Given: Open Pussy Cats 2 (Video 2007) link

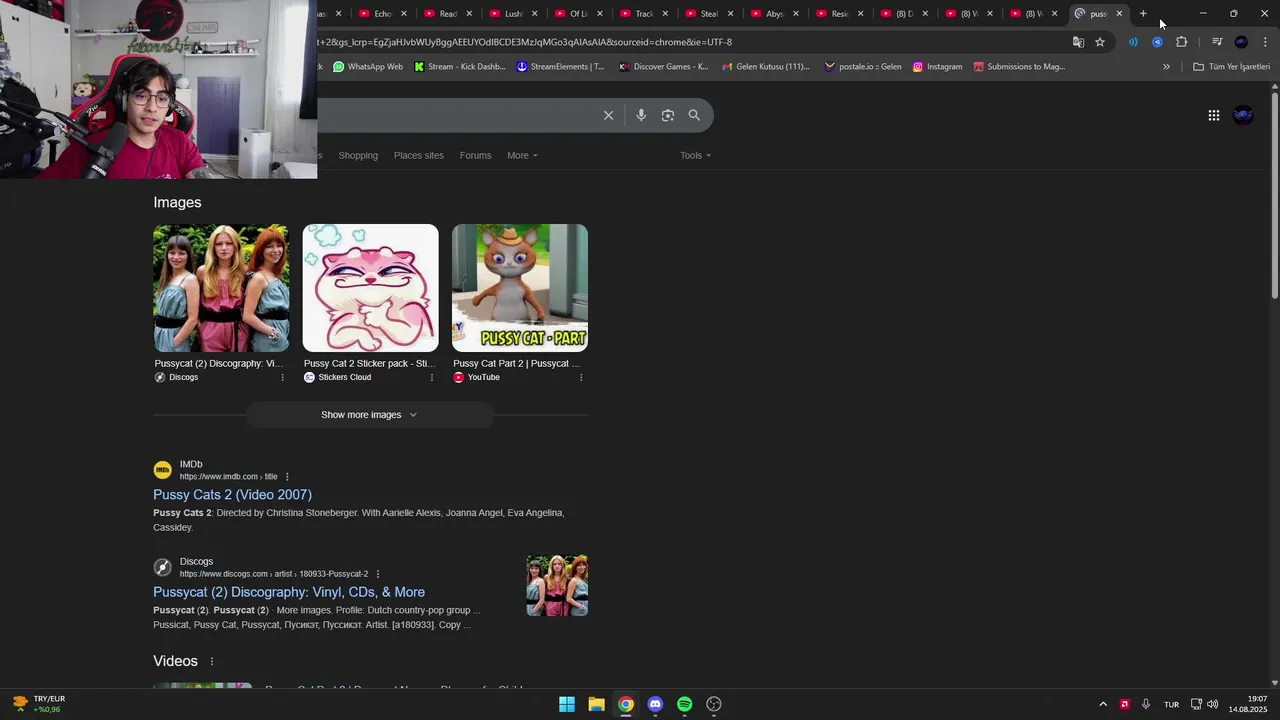Looking at the screenshot, I should (x=232, y=495).
